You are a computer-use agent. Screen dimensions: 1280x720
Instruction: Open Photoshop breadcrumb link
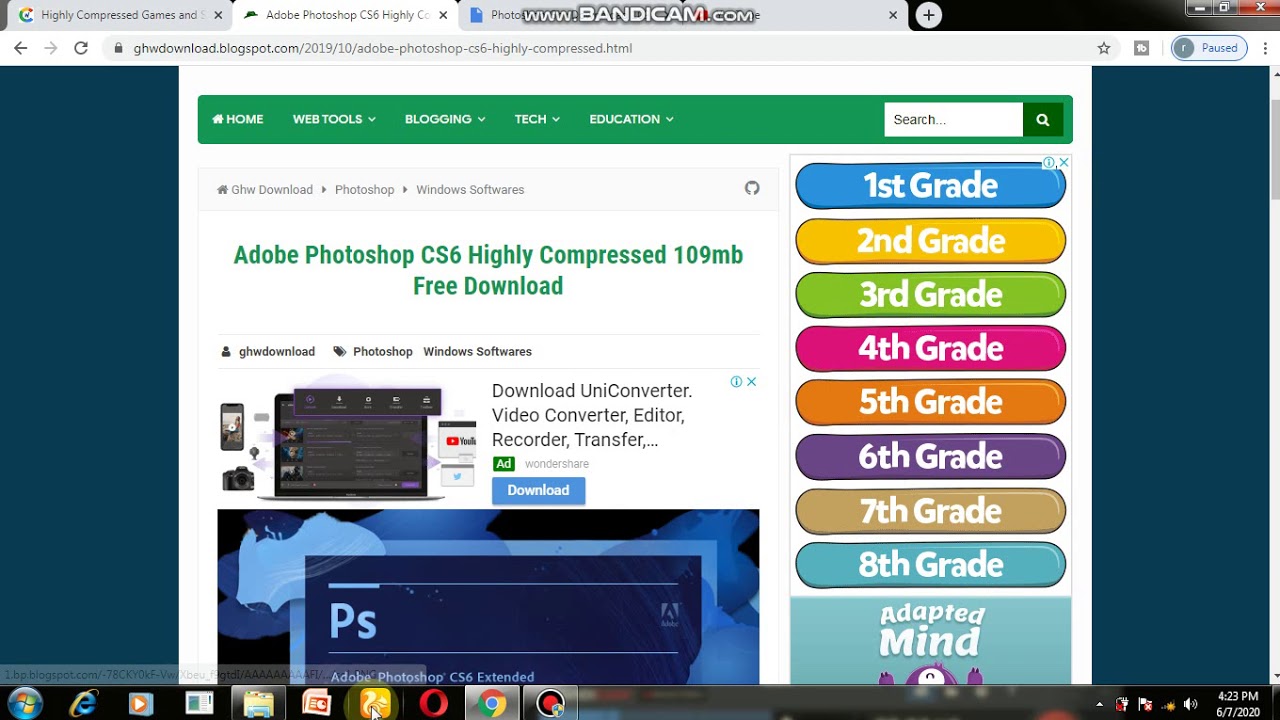pyautogui.click(x=364, y=189)
